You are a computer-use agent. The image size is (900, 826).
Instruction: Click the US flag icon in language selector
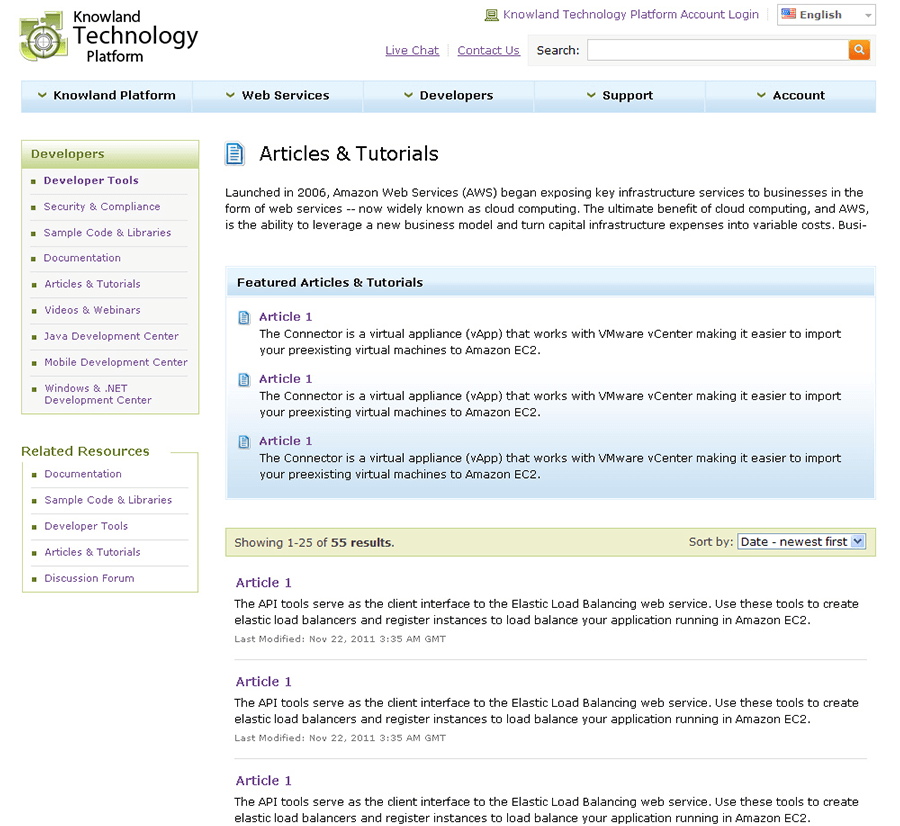[789, 14]
